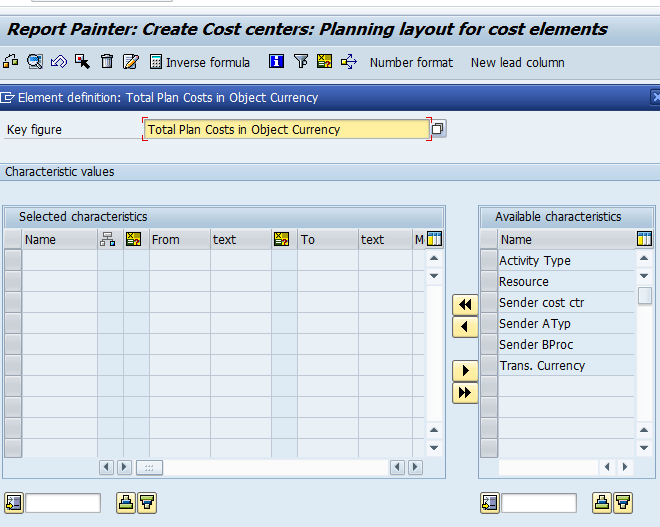The image size is (660, 527).
Task: Click the filter funnel icon in toolbar
Action: [301, 62]
